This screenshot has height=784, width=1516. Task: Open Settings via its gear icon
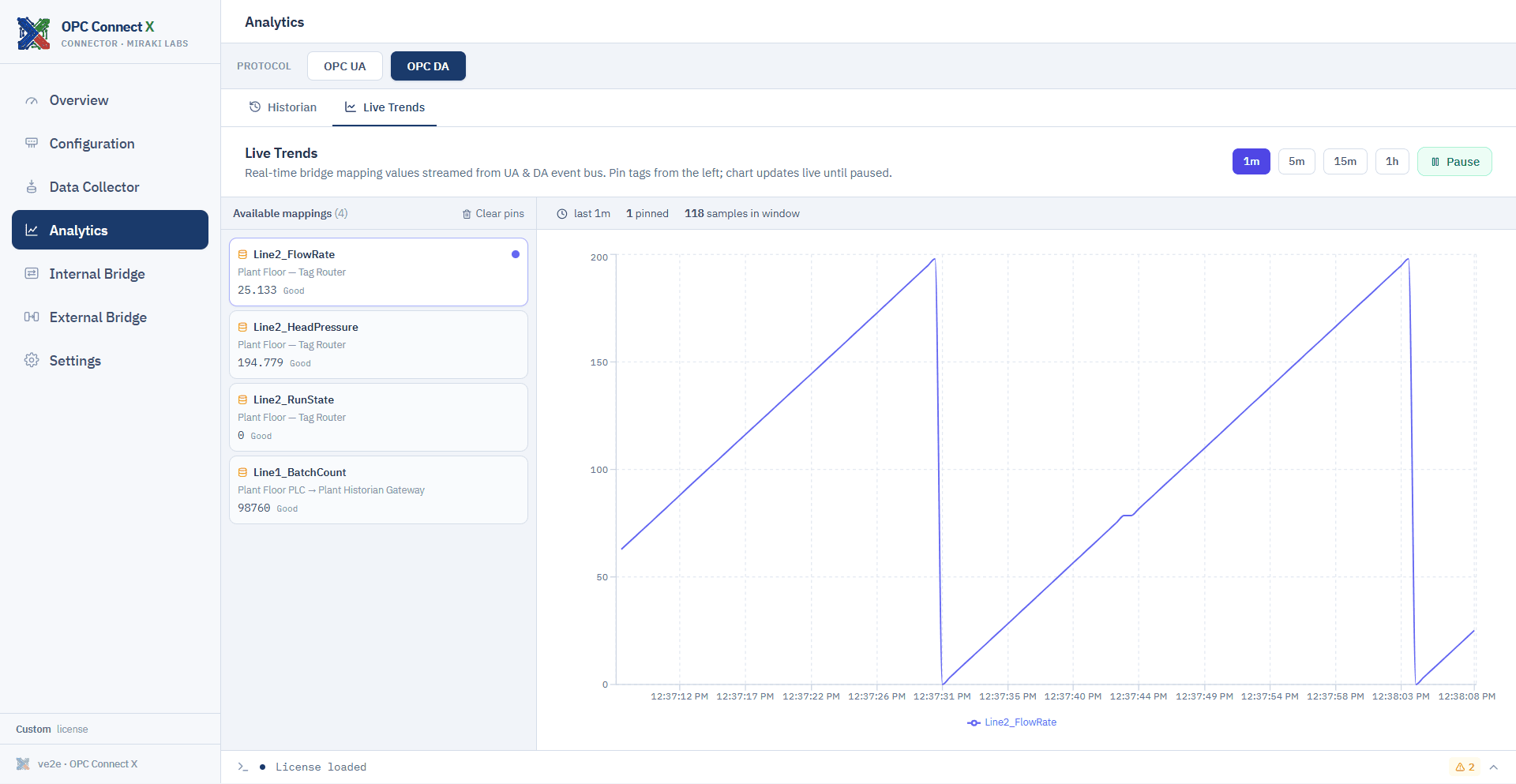[32, 361]
